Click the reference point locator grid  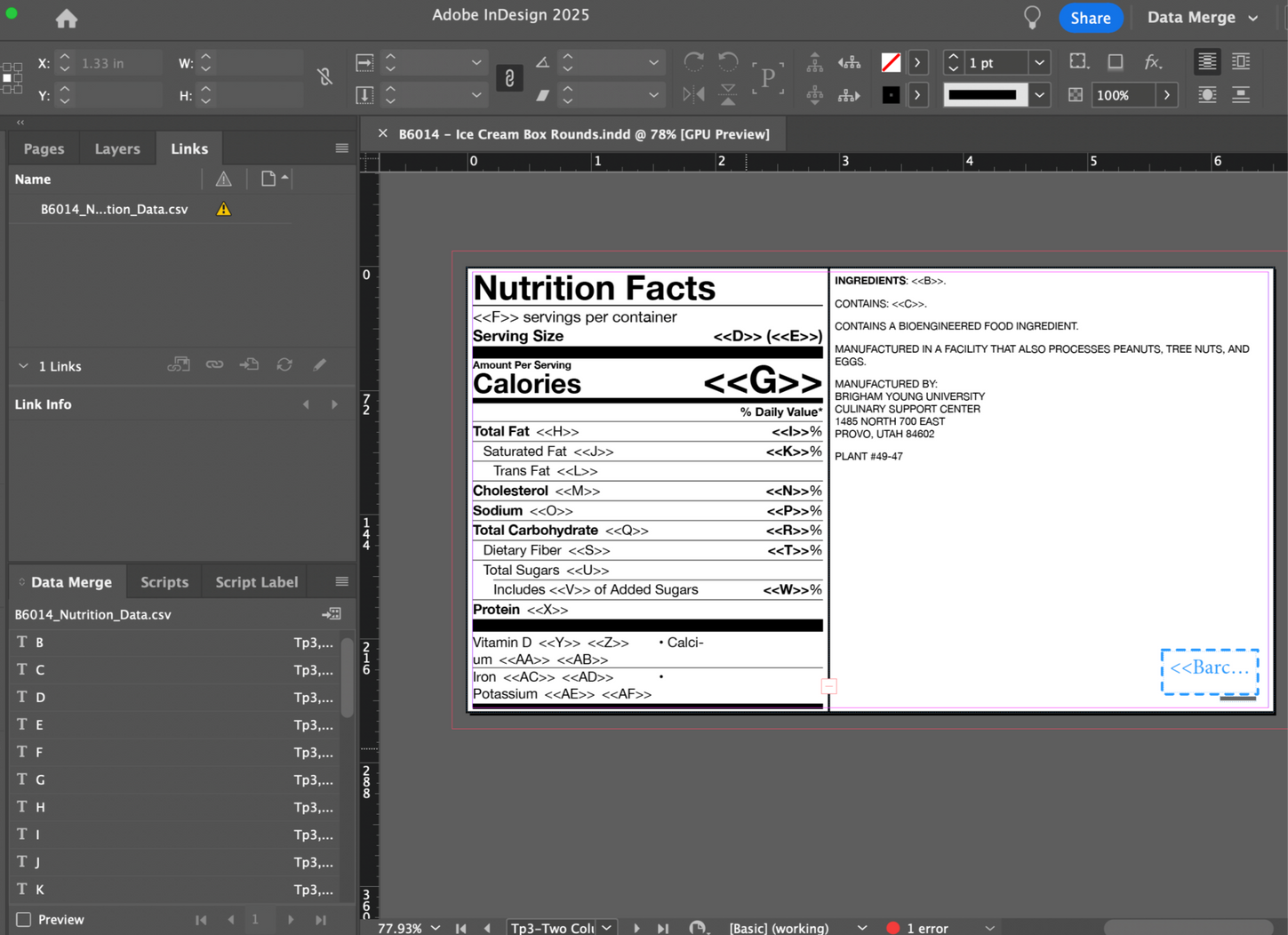click(x=12, y=78)
